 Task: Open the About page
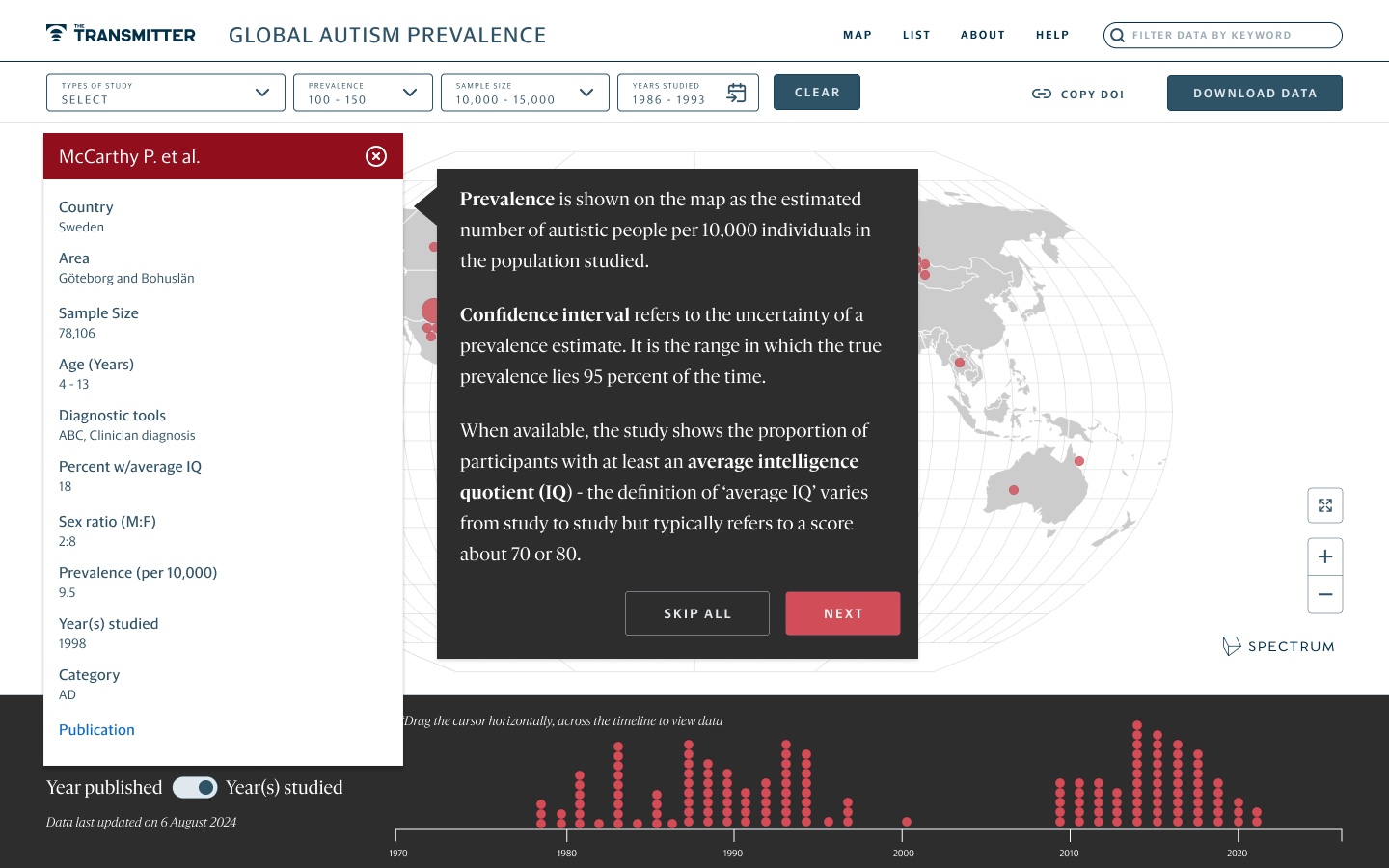[983, 35]
